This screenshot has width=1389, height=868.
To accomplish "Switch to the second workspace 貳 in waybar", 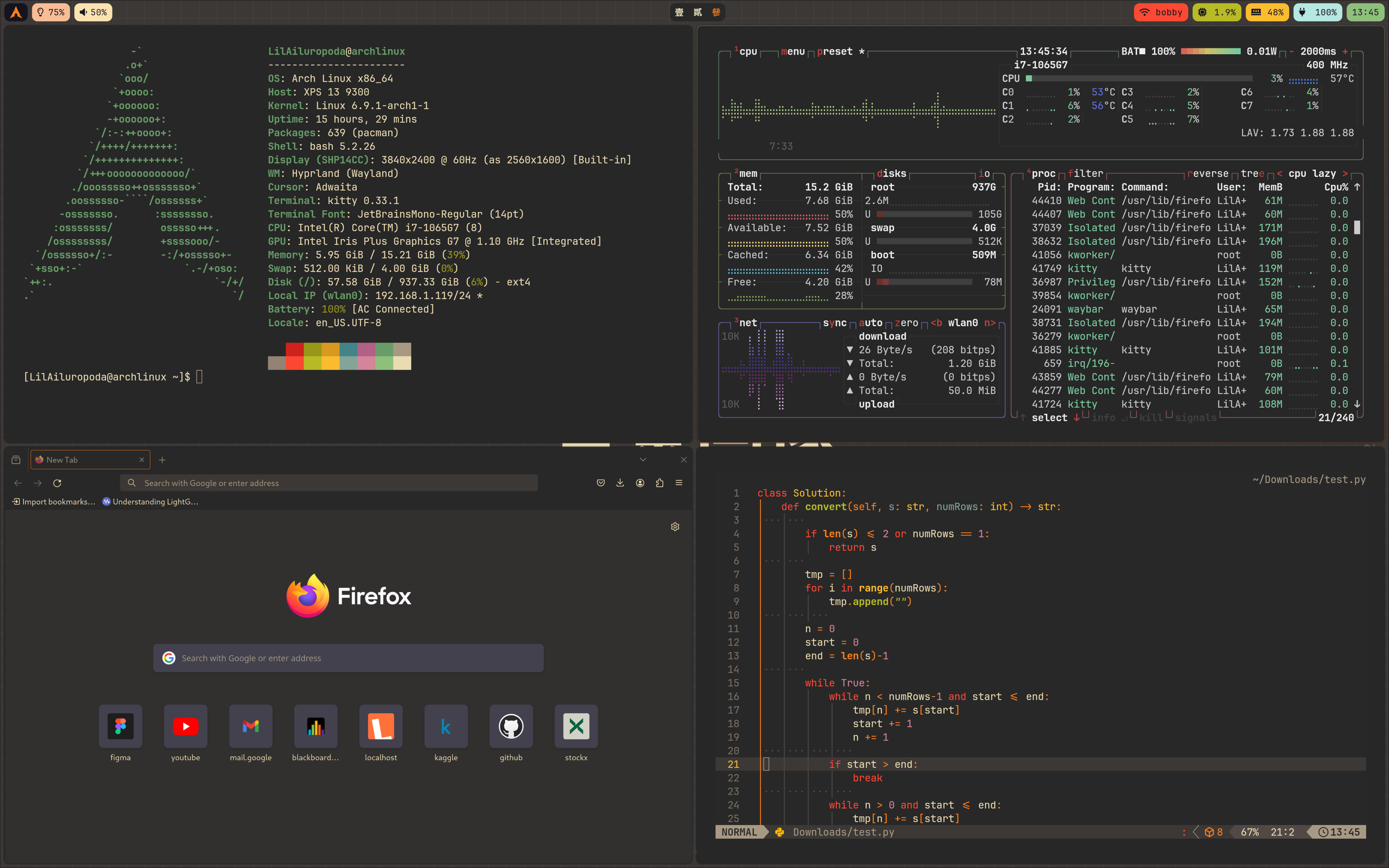I will pyautogui.click(x=697, y=12).
